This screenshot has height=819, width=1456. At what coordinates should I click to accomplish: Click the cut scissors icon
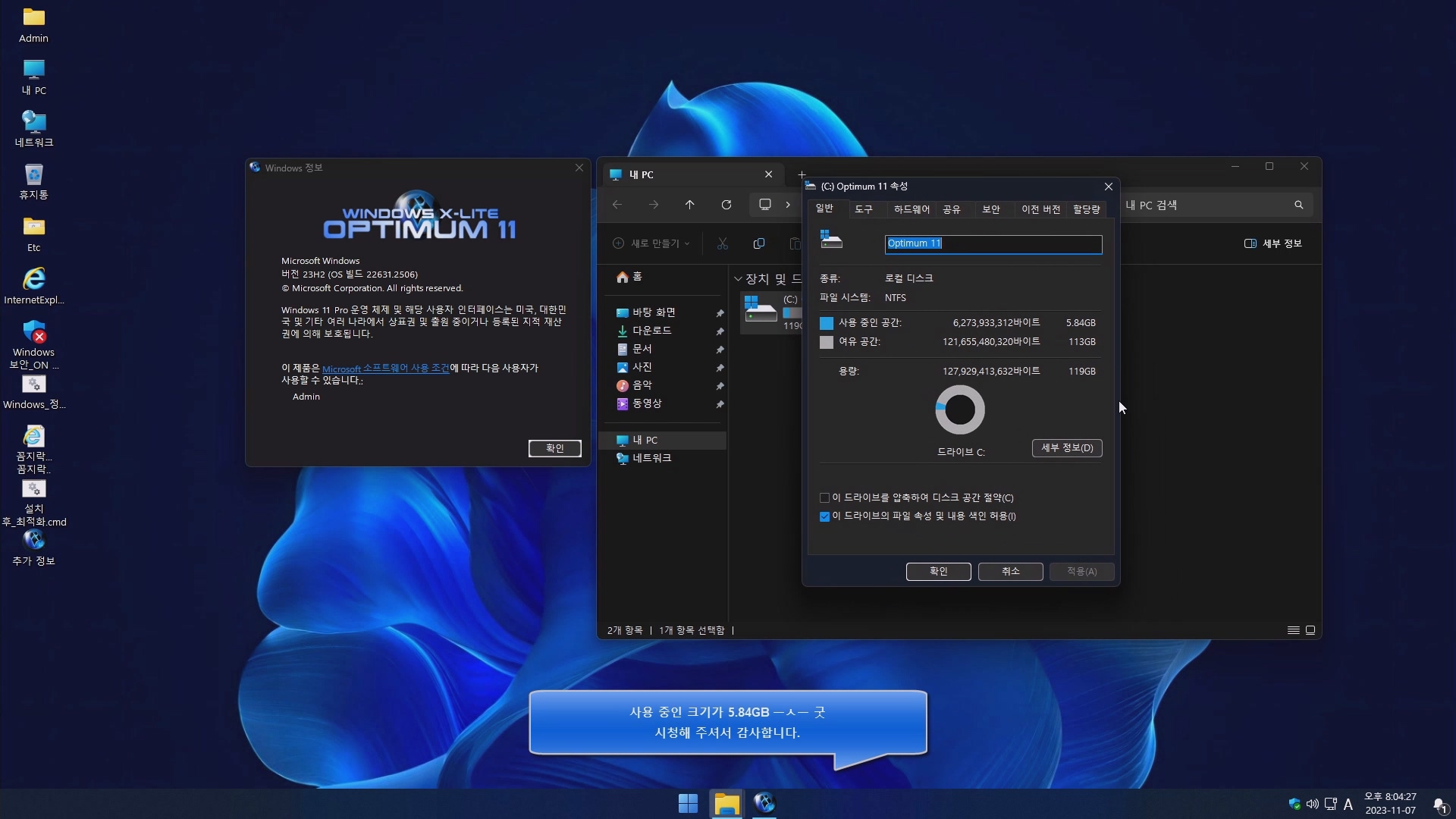click(722, 243)
